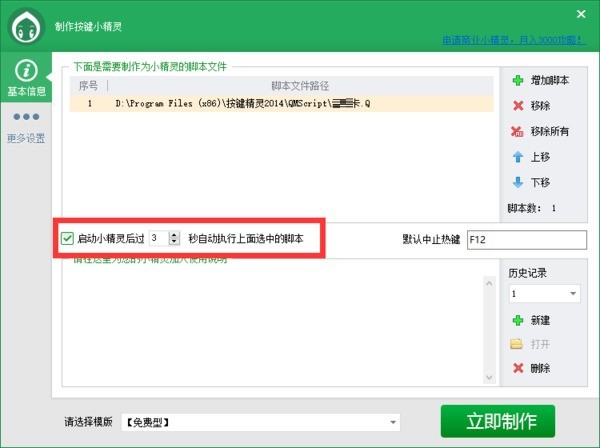Open the More Settings tab
Screen dimensions: 600x448
[x=27, y=127]
